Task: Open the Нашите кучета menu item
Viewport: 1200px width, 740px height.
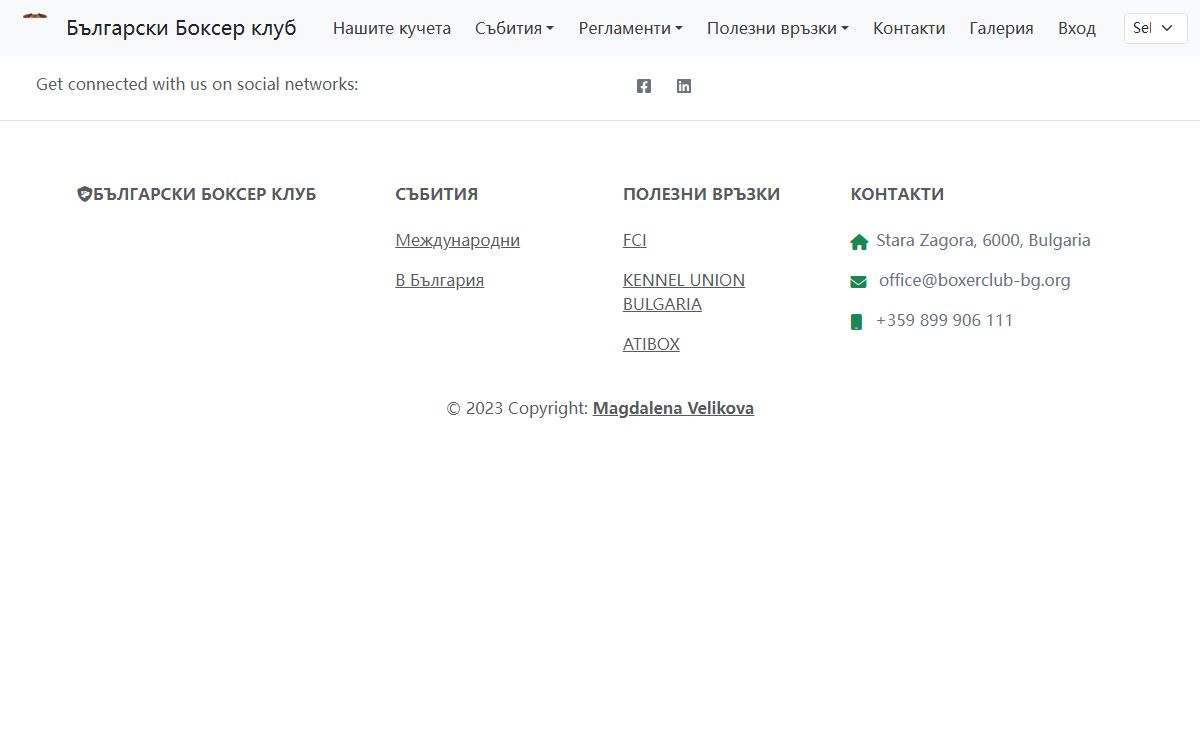Action: point(392,28)
